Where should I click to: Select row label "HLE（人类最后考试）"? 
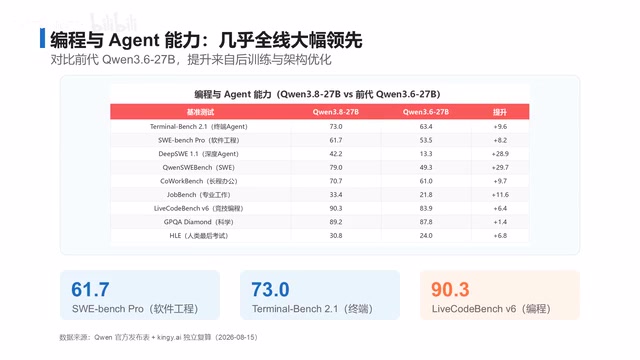click(x=198, y=236)
